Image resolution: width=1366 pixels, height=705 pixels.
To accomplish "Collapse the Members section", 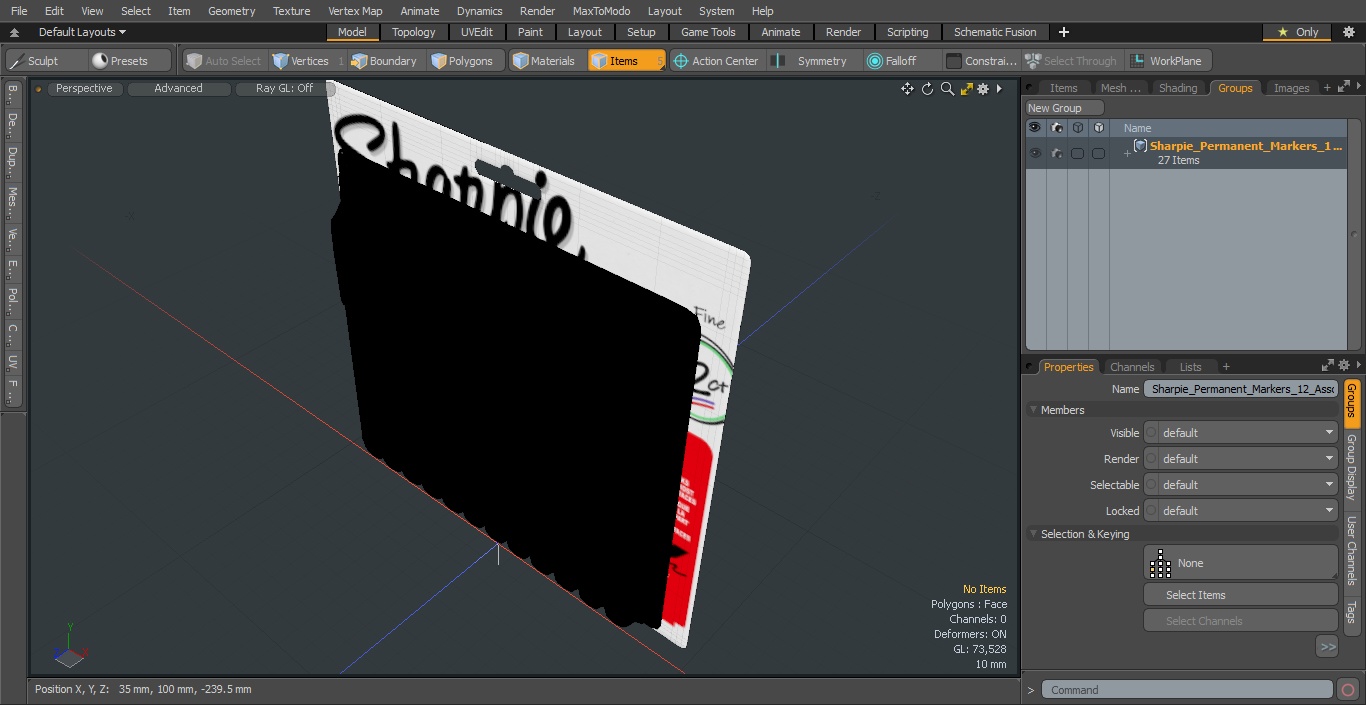I will [1033, 410].
